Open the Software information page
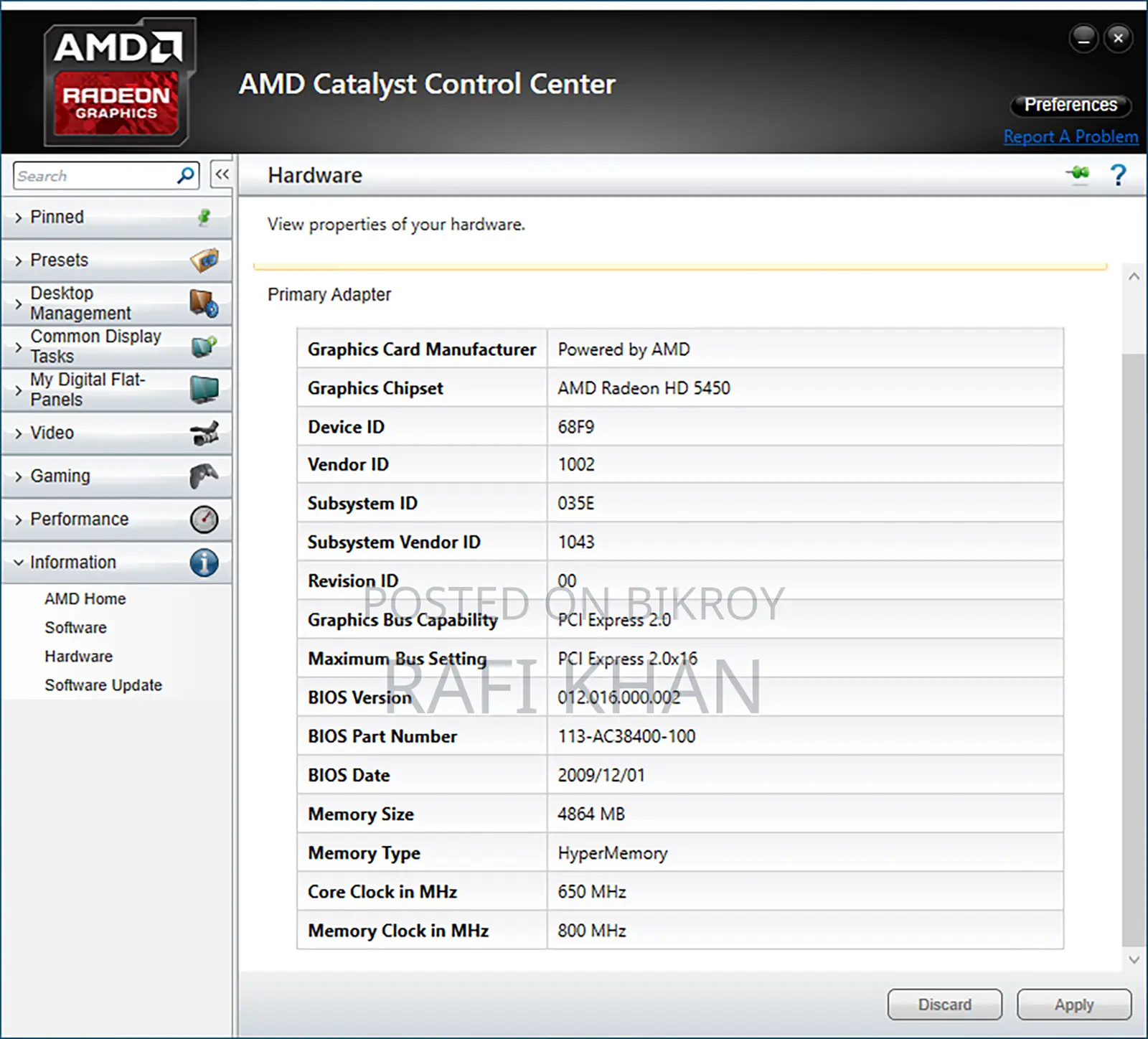This screenshot has width=1148, height=1039. click(75, 627)
